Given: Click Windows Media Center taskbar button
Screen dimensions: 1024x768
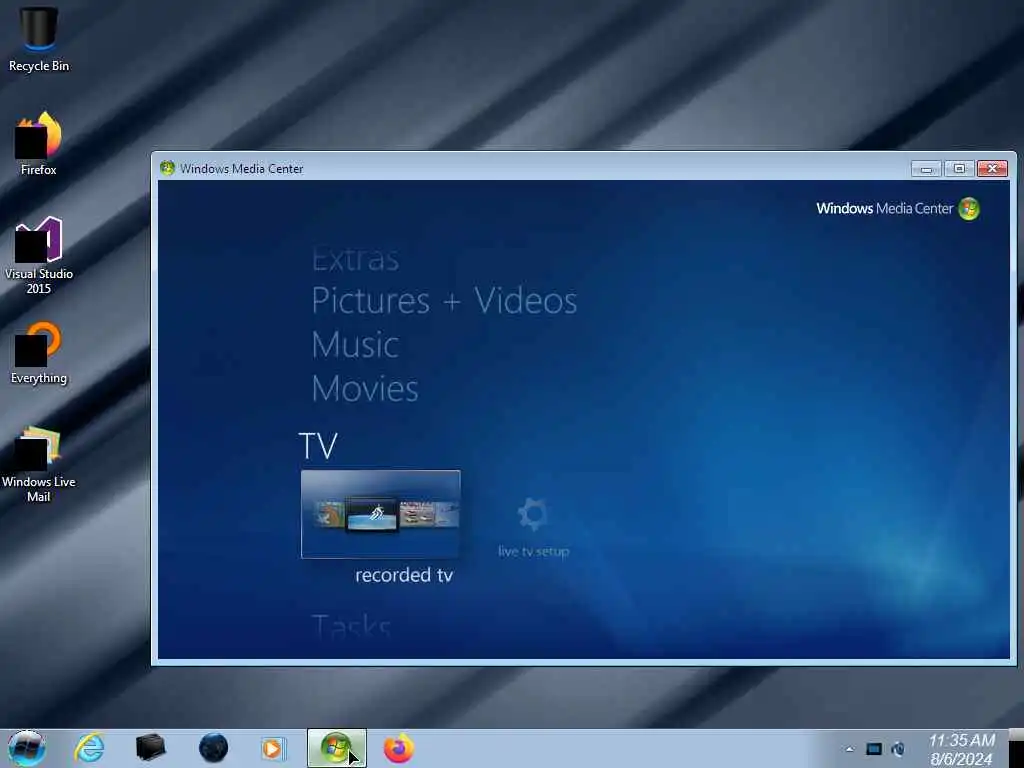Looking at the screenshot, I should click(336, 748).
